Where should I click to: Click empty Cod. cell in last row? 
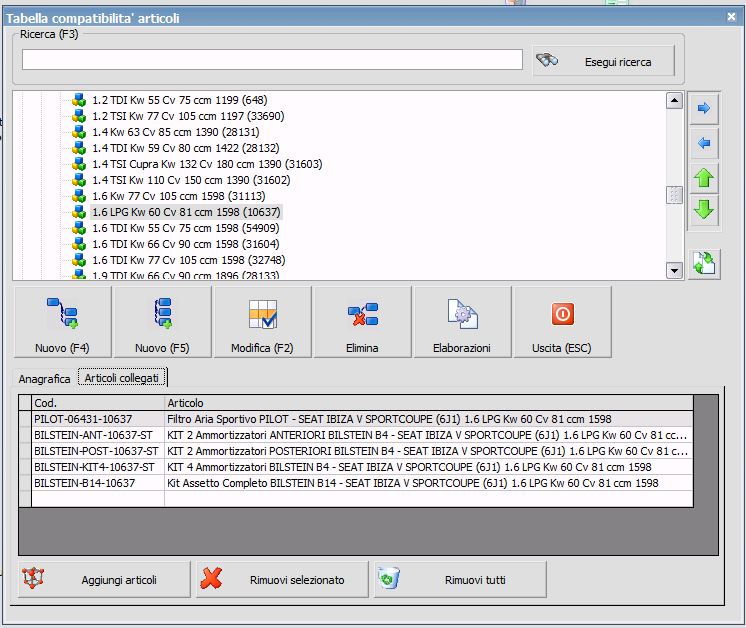[98, 499]
